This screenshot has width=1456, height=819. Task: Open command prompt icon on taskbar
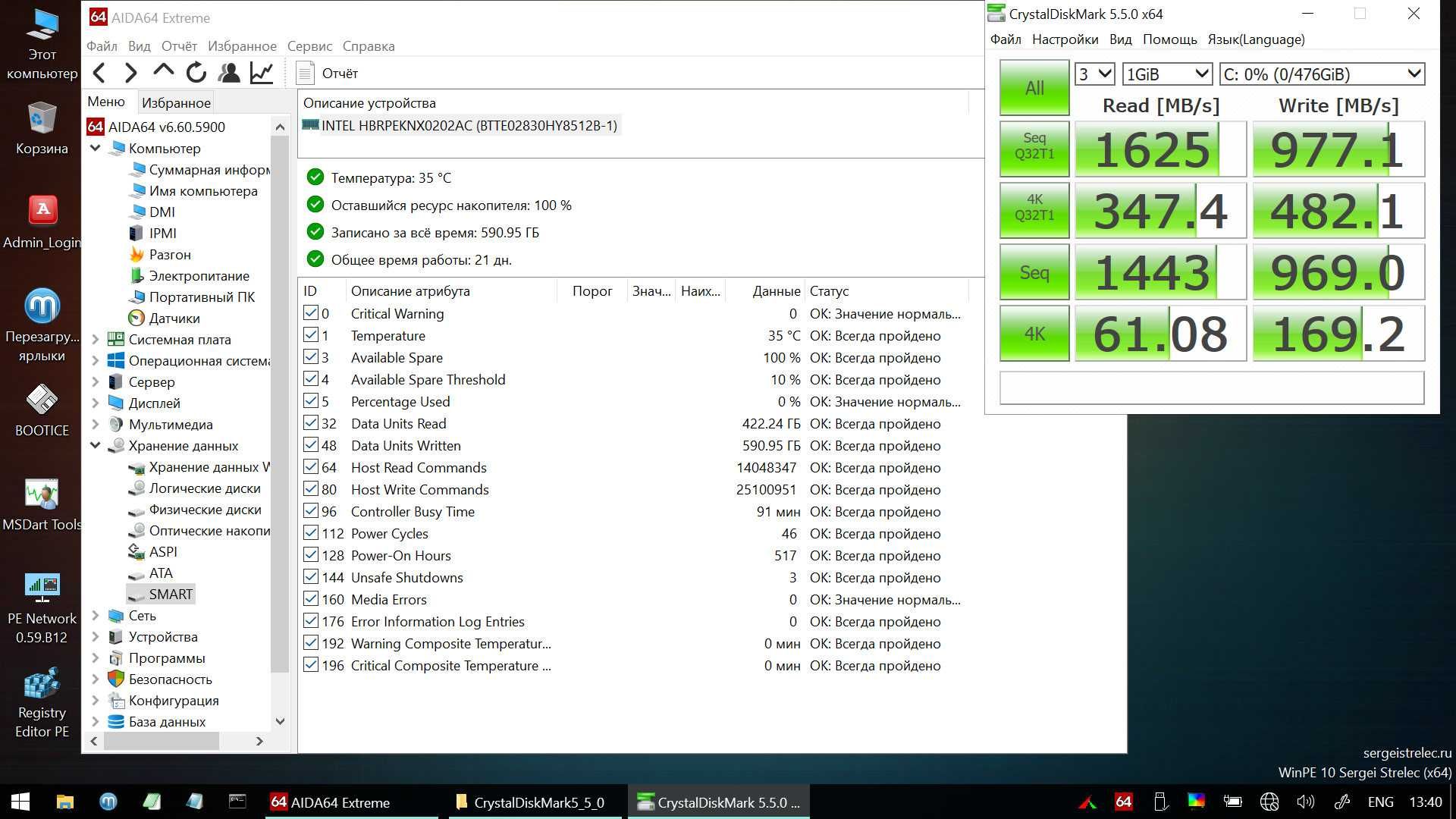(237, 802)
